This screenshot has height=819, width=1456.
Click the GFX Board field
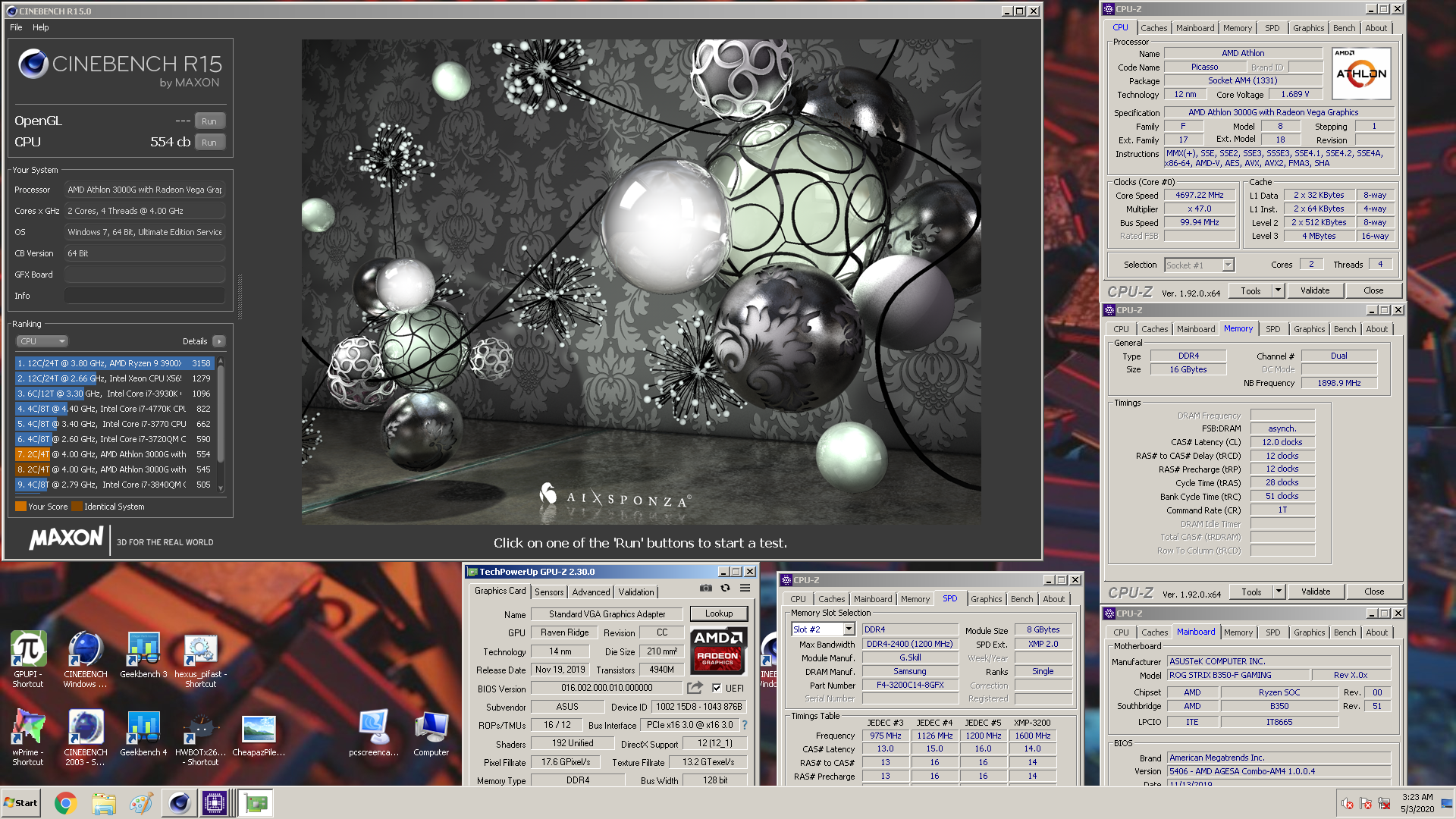144,275
